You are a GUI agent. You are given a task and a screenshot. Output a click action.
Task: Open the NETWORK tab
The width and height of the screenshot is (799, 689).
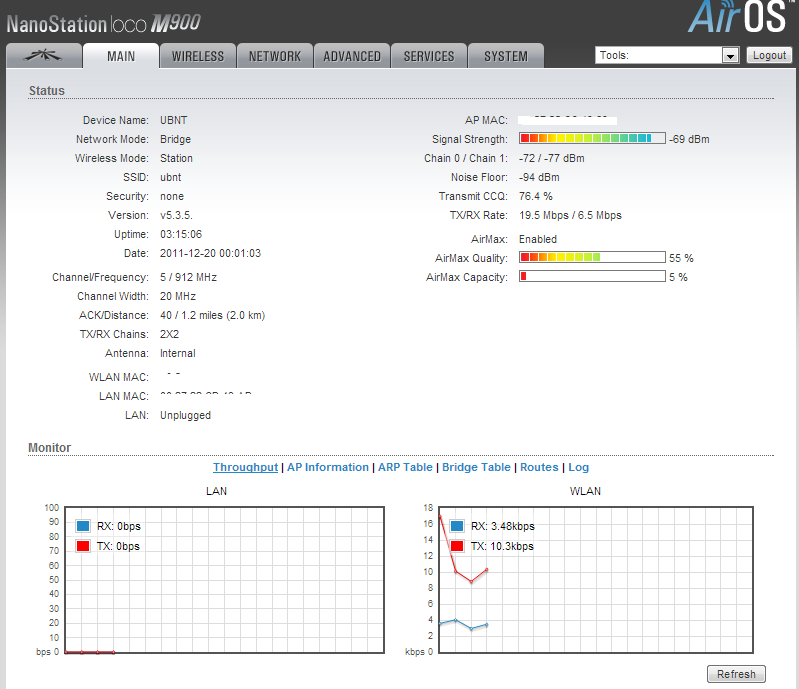[x=275, y=56]
